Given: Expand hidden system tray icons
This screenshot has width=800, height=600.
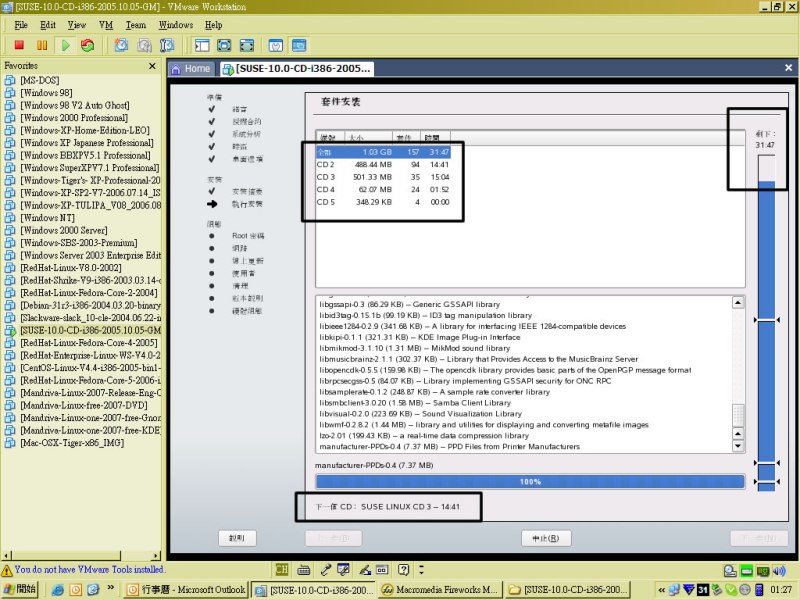Looking at the screenshot, I should pyautogui.click(x=662, y=590).
